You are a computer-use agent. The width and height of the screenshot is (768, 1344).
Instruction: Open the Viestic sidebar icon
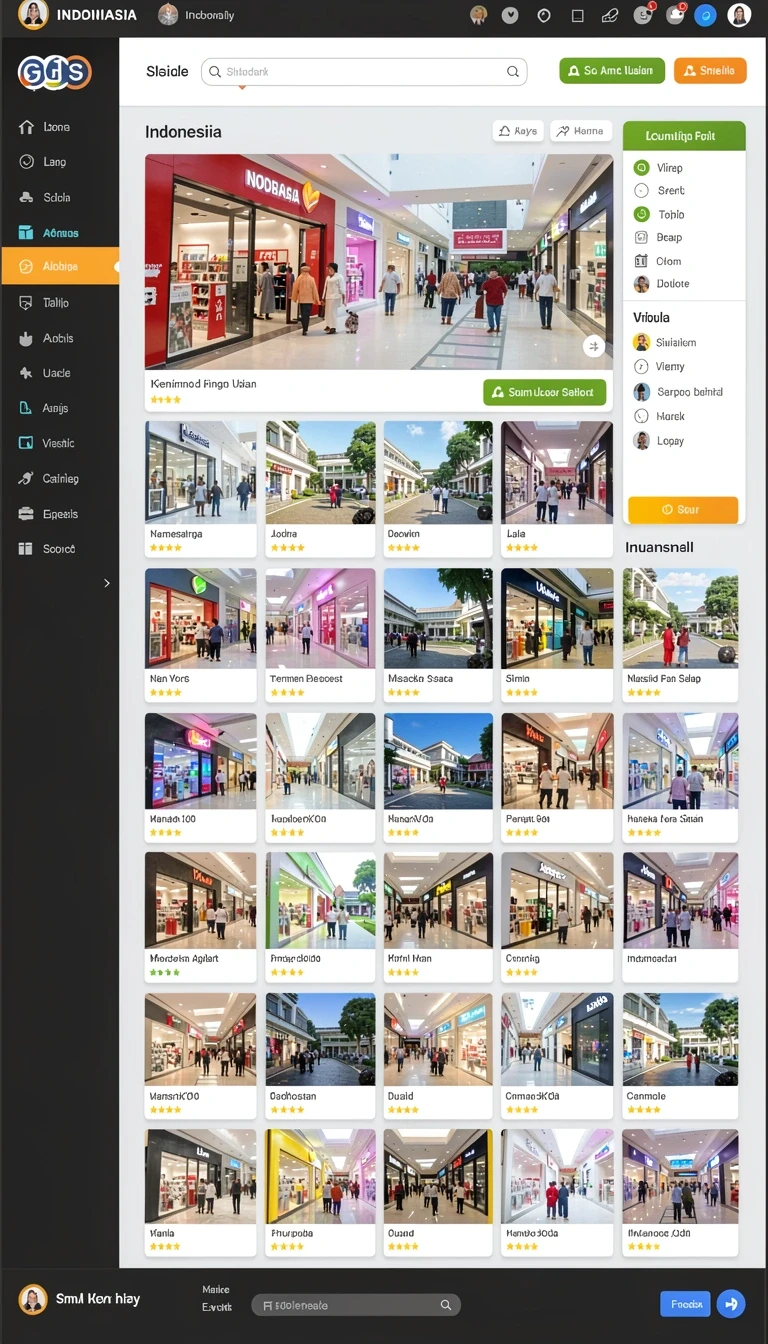click(x=26, y=443)
